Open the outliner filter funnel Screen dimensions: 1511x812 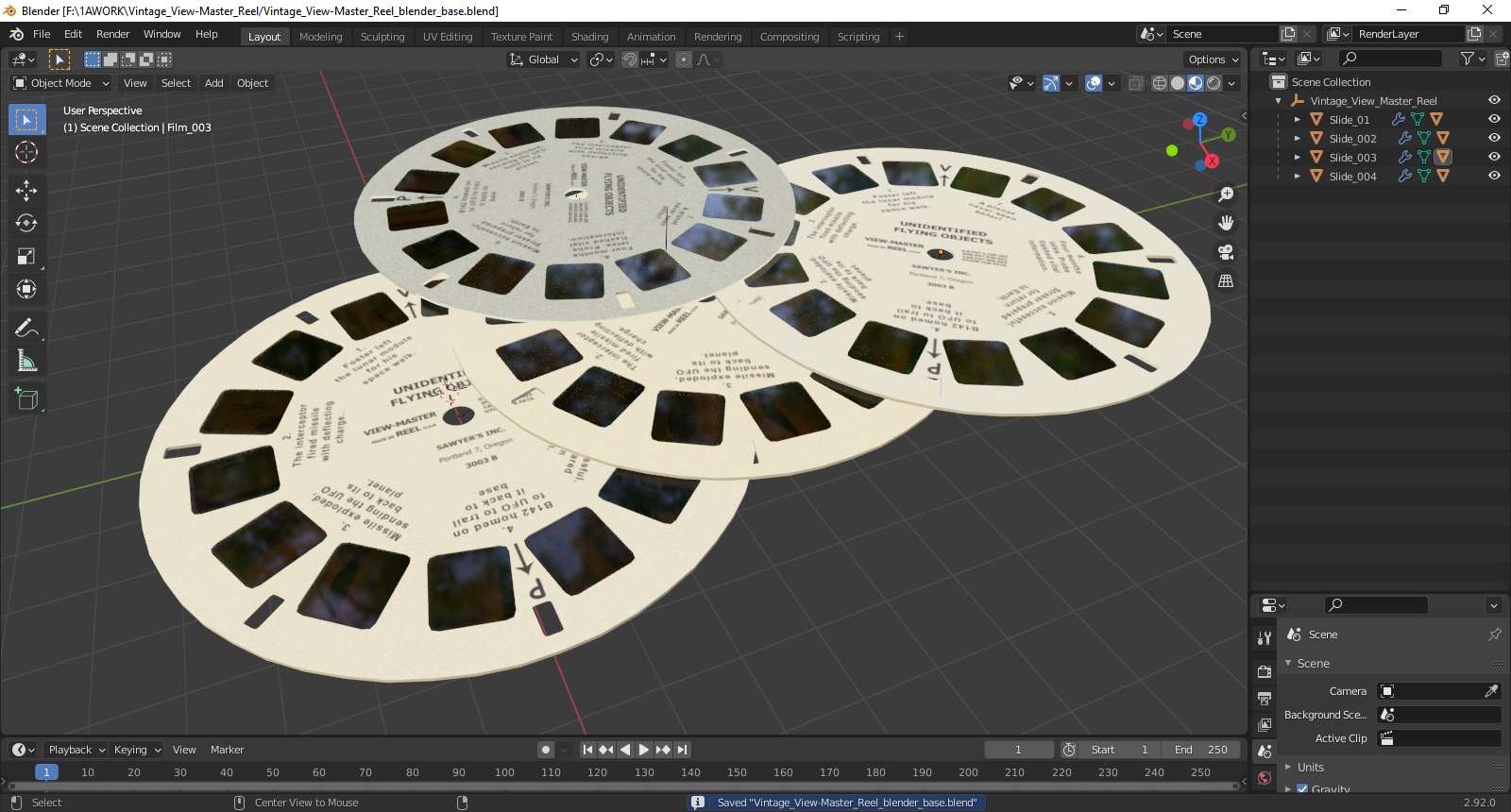click(x=1468, y=59)
